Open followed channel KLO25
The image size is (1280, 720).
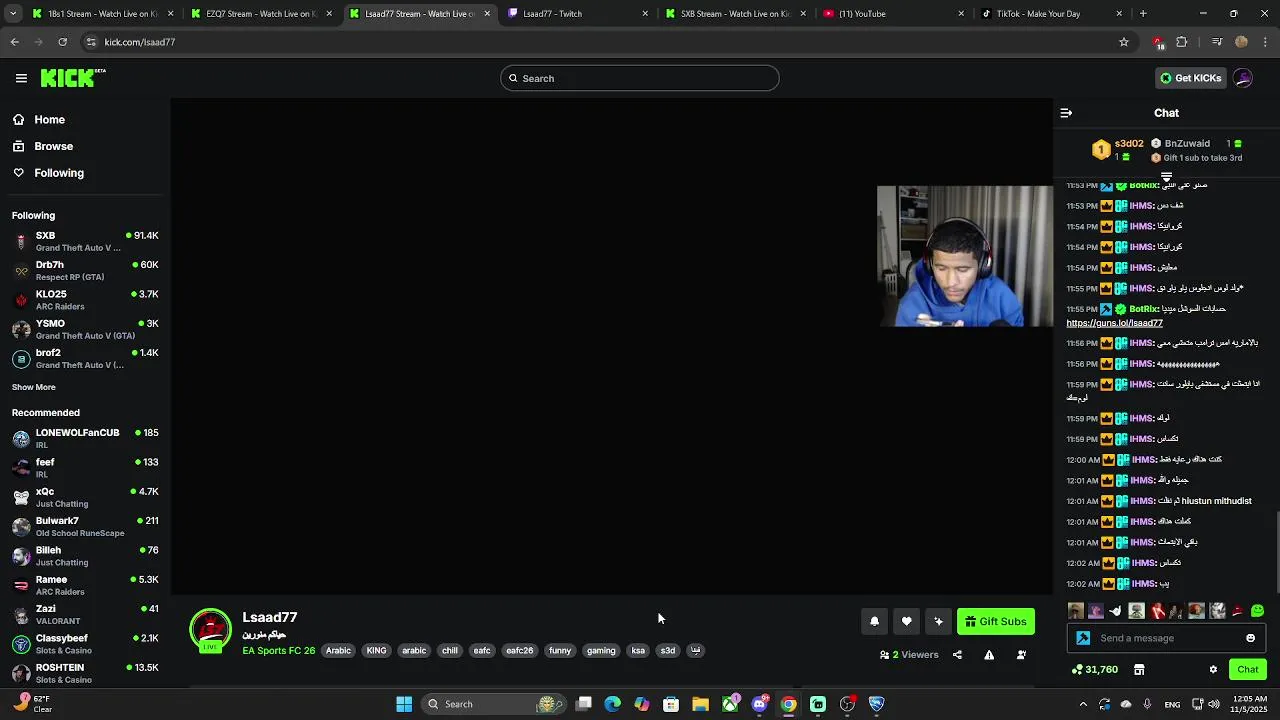click(x=85, y=300)
